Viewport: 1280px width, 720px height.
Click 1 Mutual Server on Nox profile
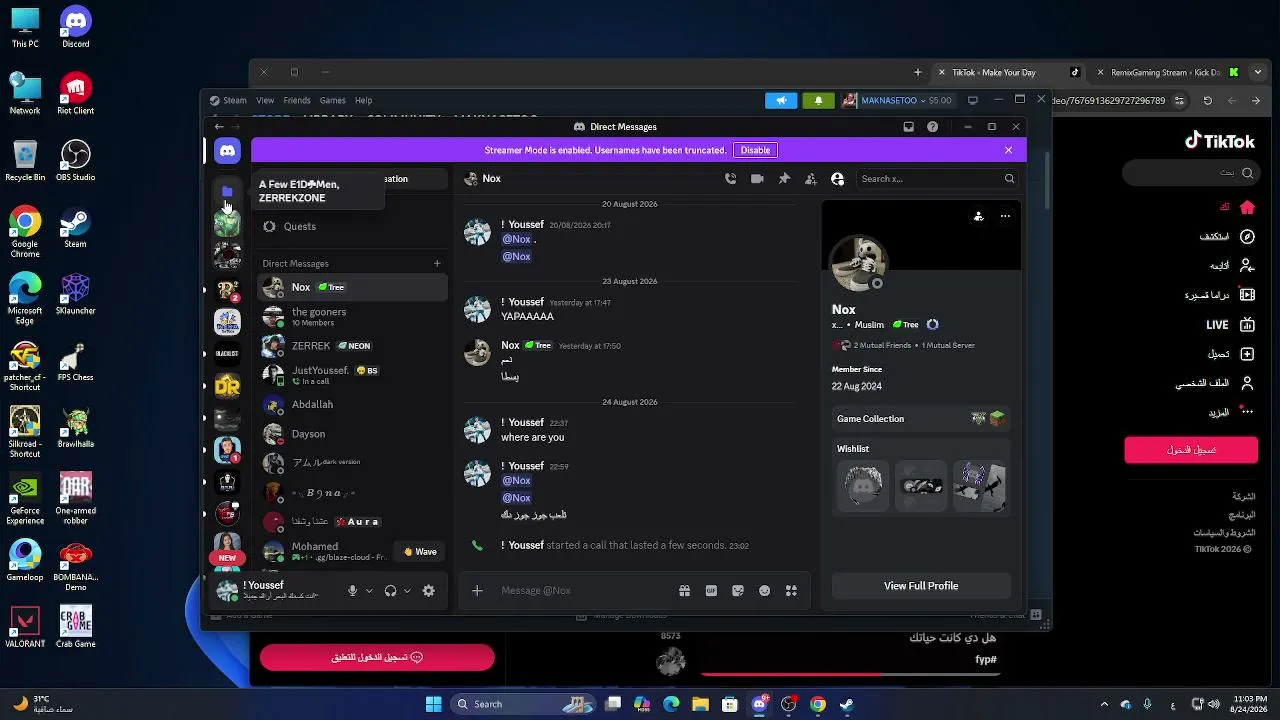click(x=948, y=346)
